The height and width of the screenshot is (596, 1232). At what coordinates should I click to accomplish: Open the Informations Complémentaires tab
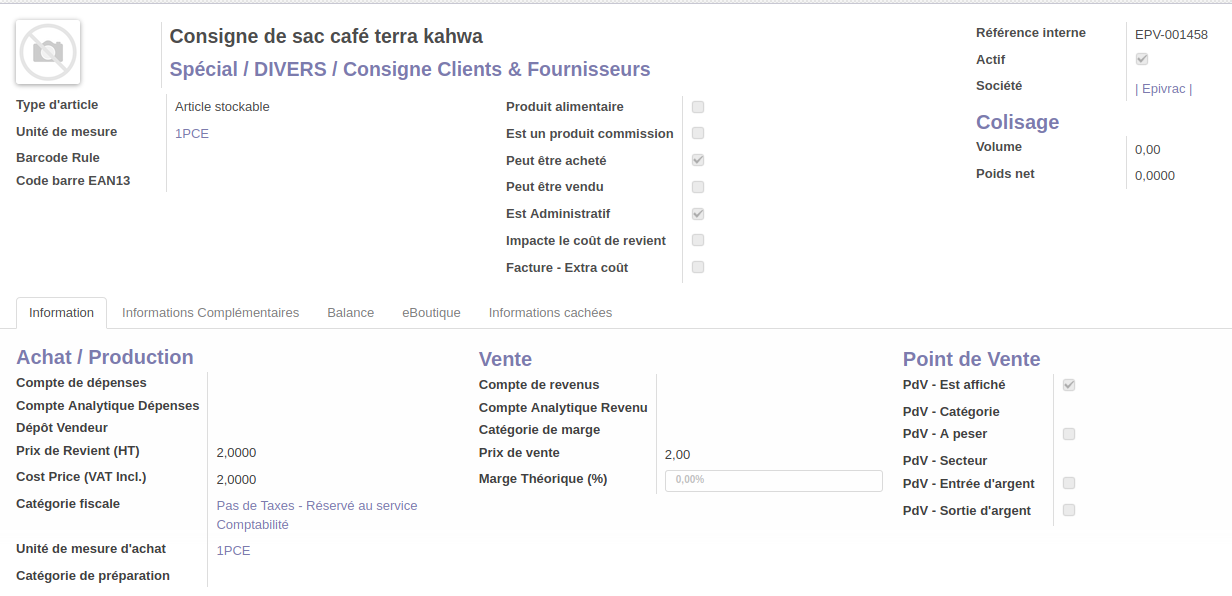(210, 313)
